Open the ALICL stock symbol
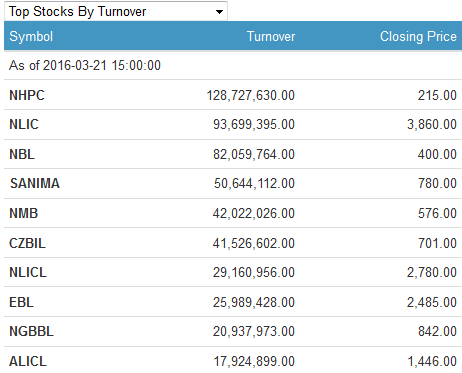Viewport: 462px width, 373px height. click(x=28, y=361)
